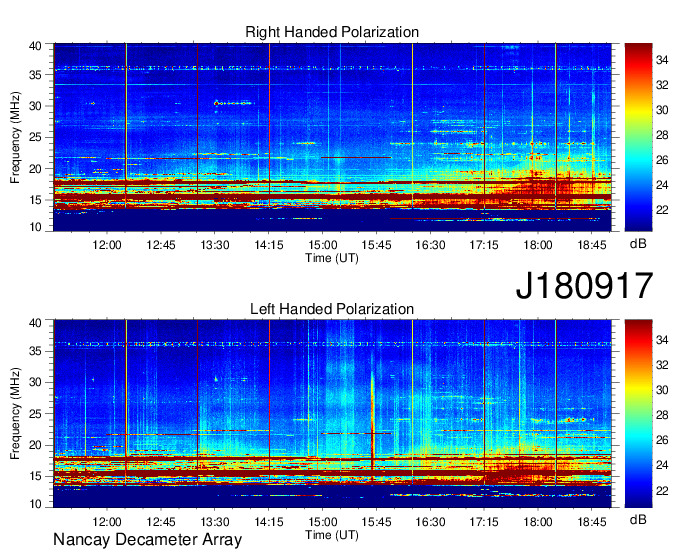This screenshot has height=552, width=680.
Task: Click 15:45 tick under Left Handed plot
Action: 376,522
